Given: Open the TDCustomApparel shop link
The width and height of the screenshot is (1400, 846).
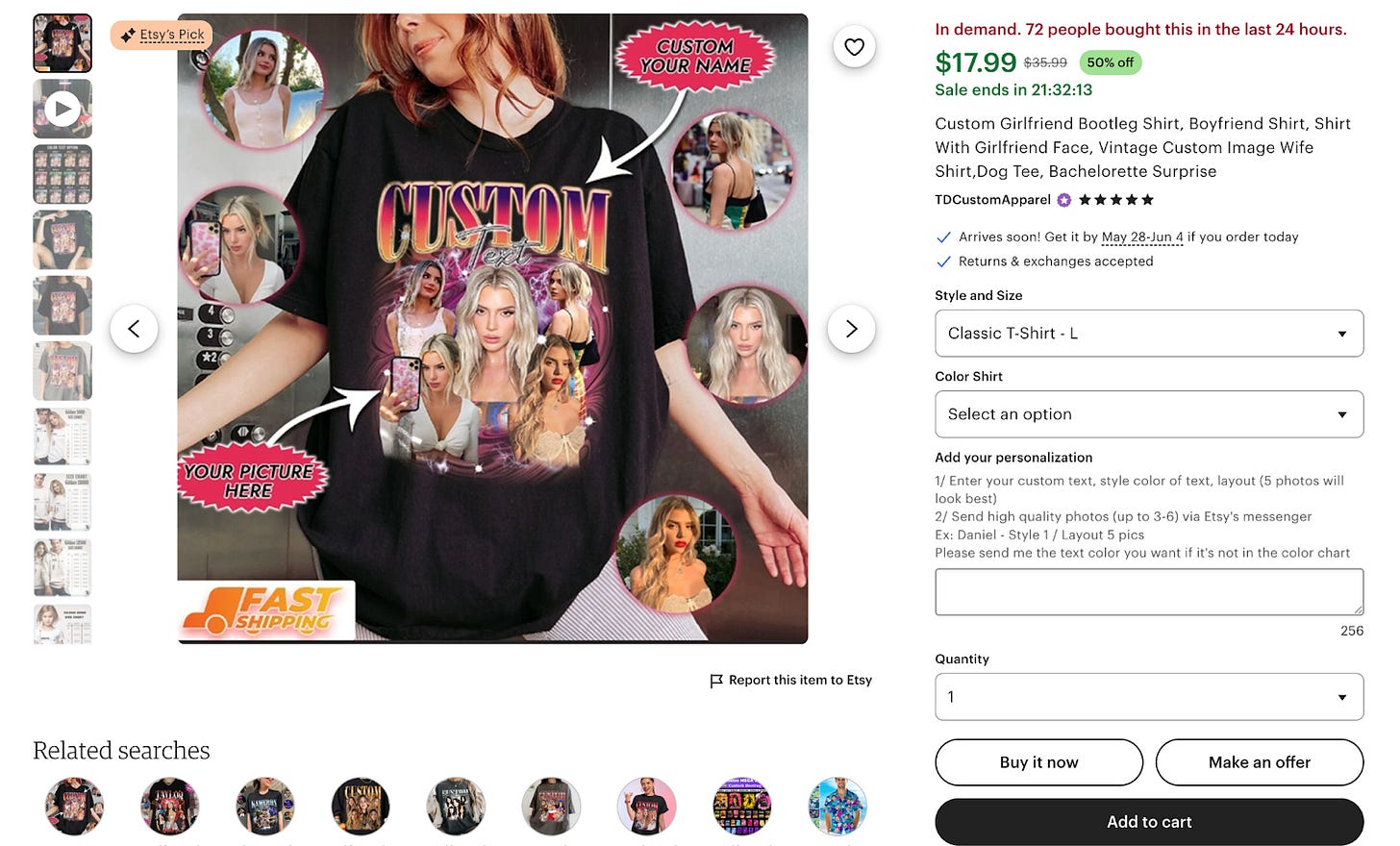Looking at the screenshot, I should click(x=992, y=200).
